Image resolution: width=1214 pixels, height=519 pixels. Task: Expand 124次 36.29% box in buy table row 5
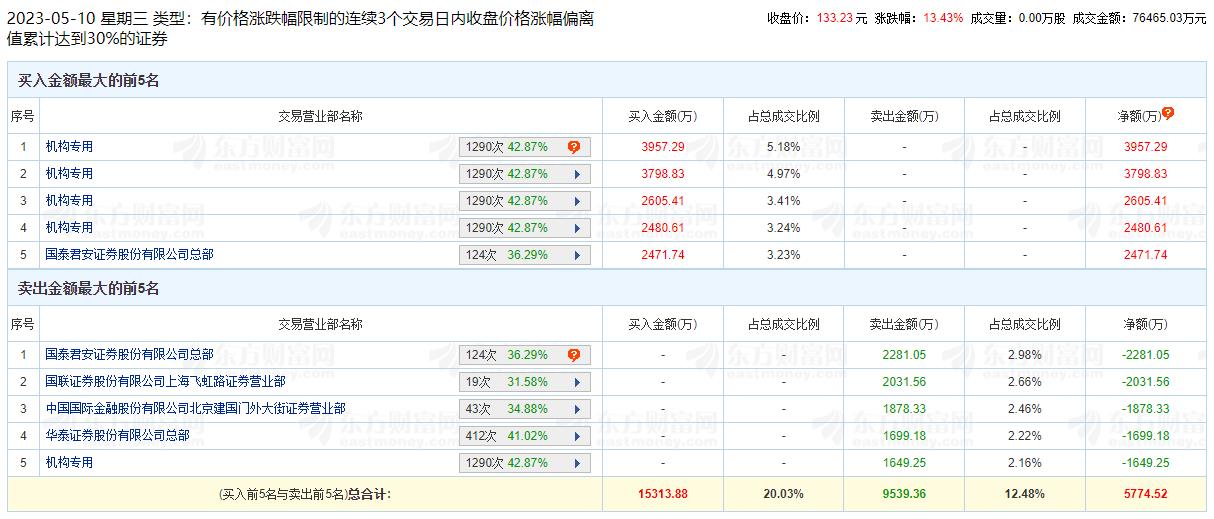coord(525,255)
